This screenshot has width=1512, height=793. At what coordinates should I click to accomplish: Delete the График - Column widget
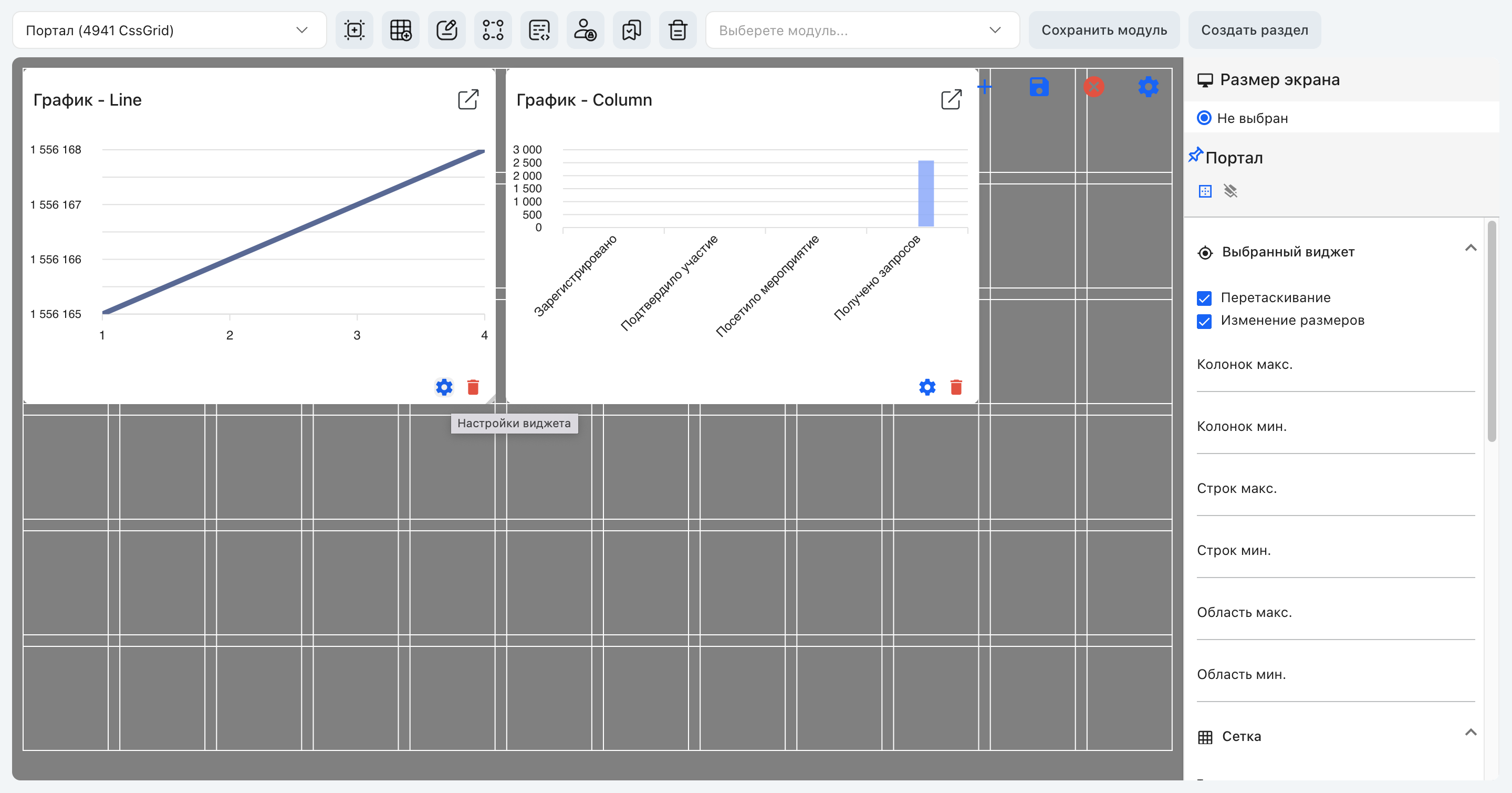pos(956,387)
